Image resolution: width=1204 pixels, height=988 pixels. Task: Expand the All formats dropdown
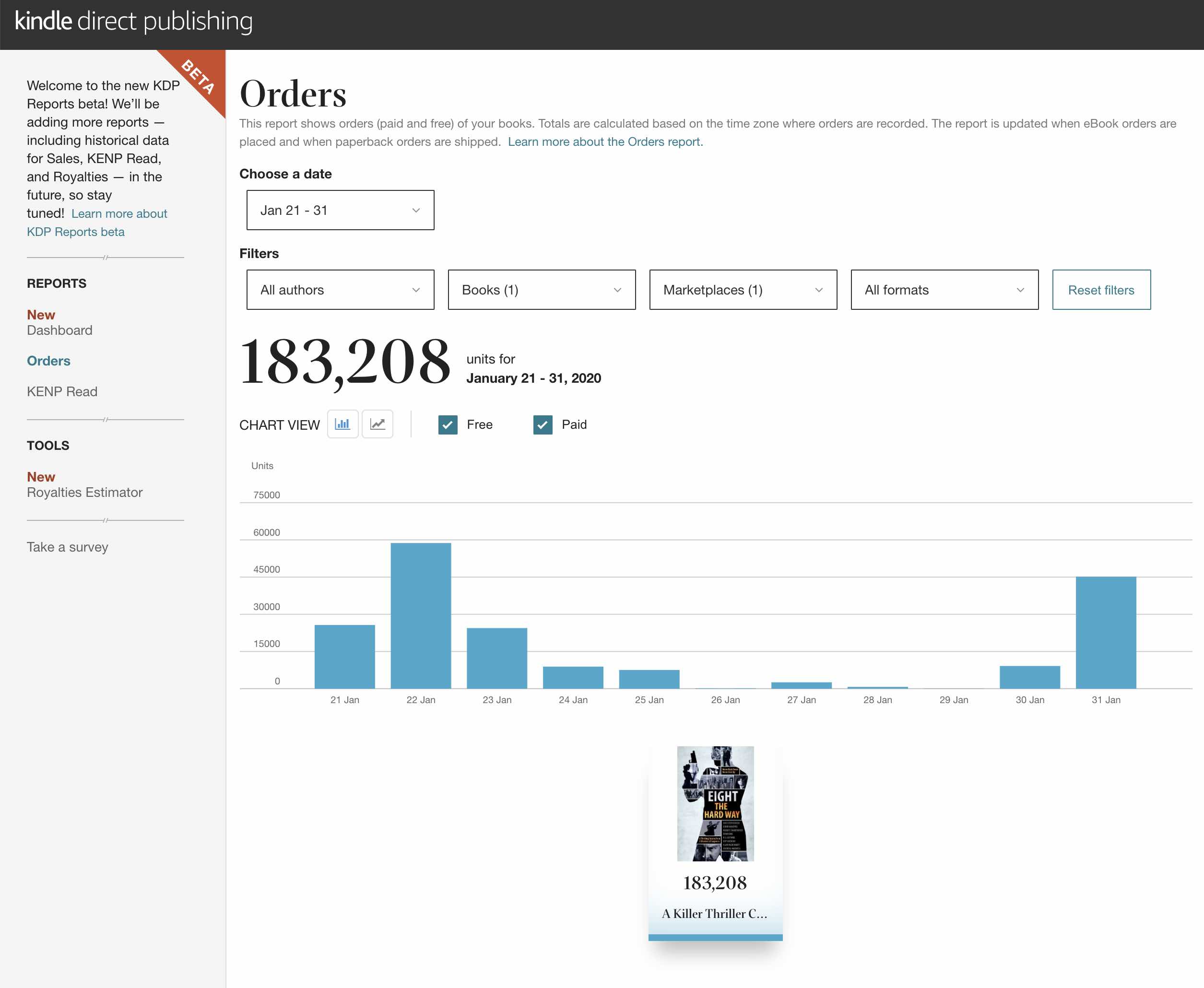pos(944,290)
